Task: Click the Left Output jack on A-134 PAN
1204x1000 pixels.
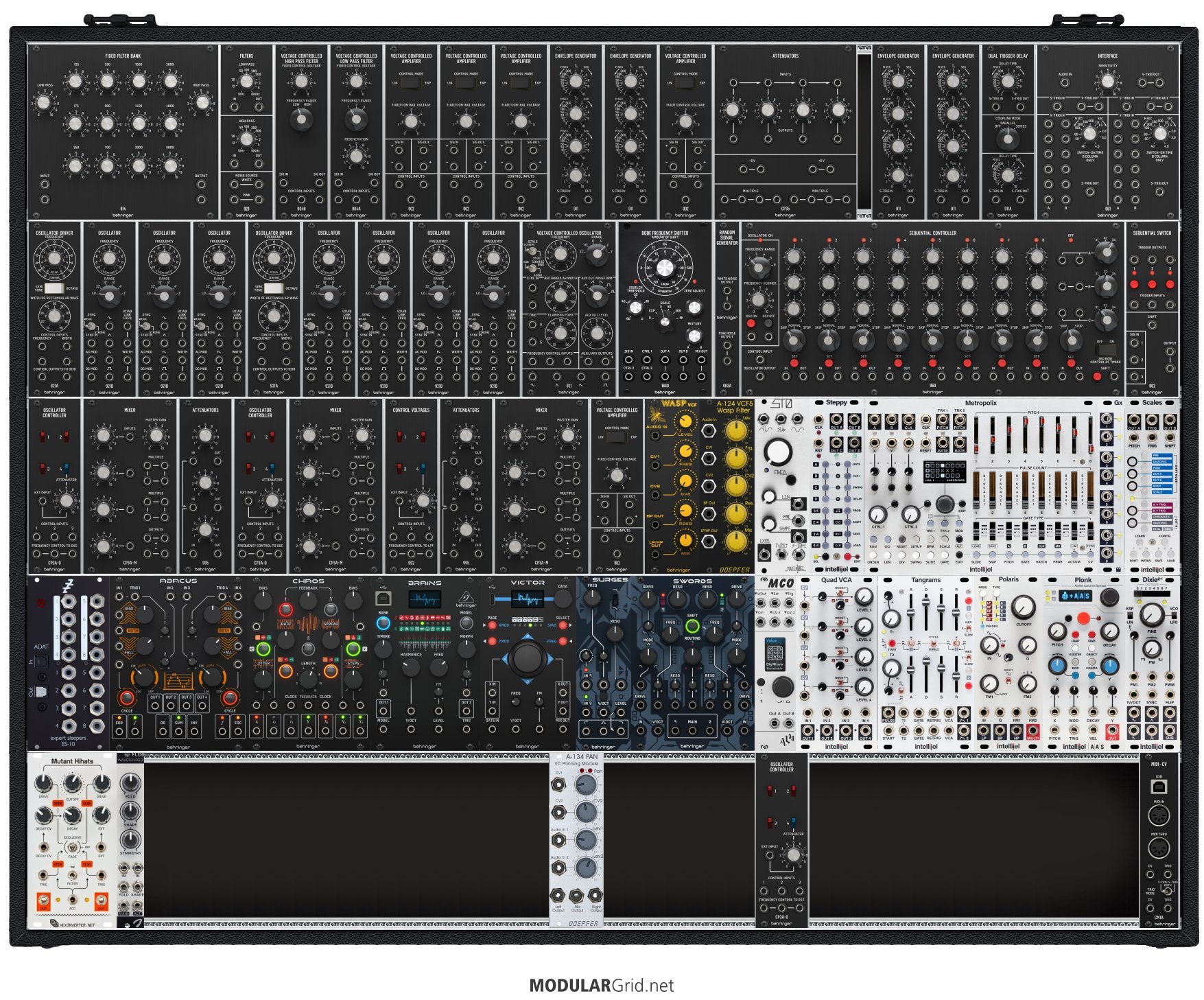Action: point(558,895)
